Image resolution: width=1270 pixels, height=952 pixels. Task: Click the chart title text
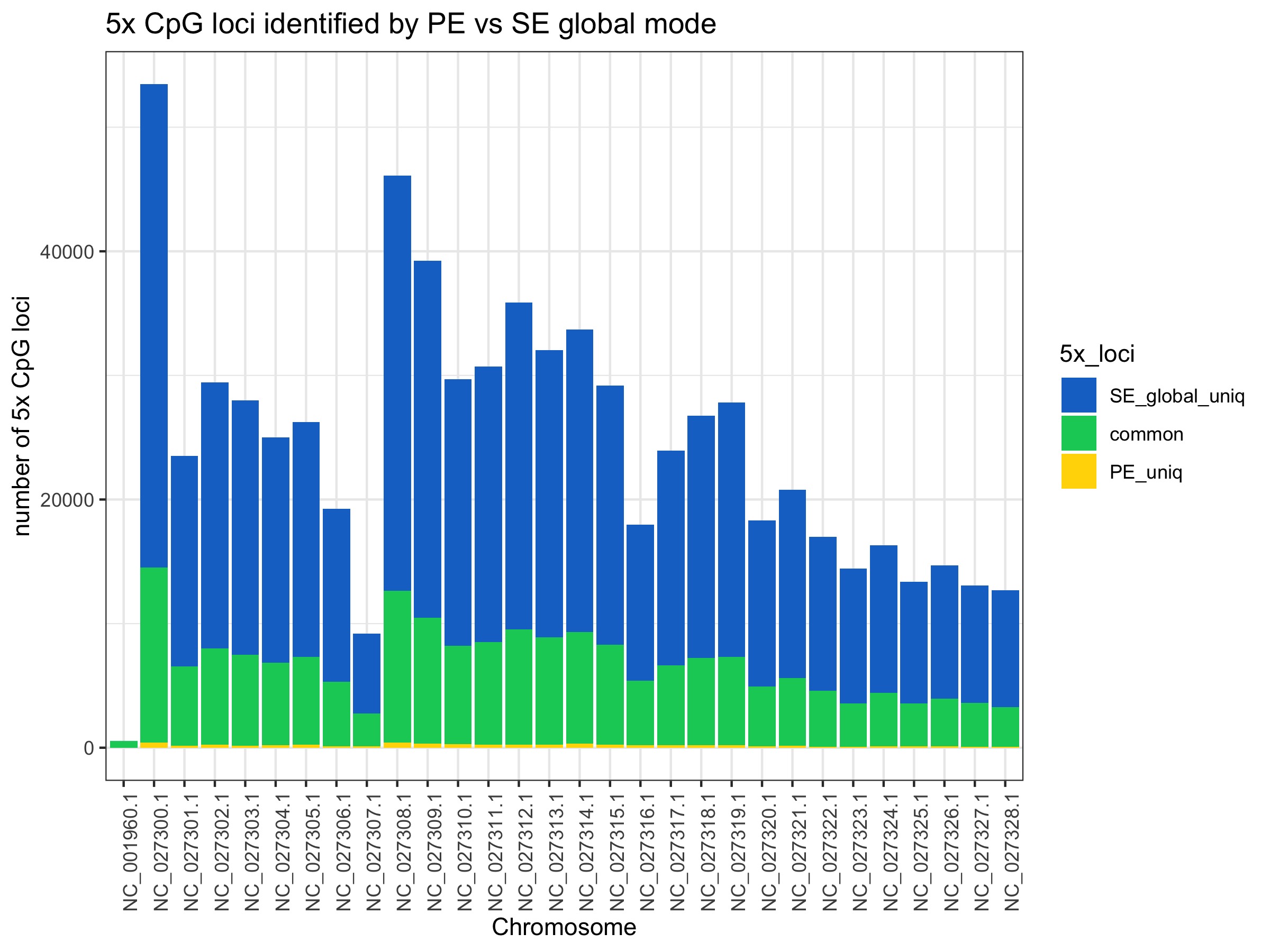pyautogui.click(x=411, y=24)
